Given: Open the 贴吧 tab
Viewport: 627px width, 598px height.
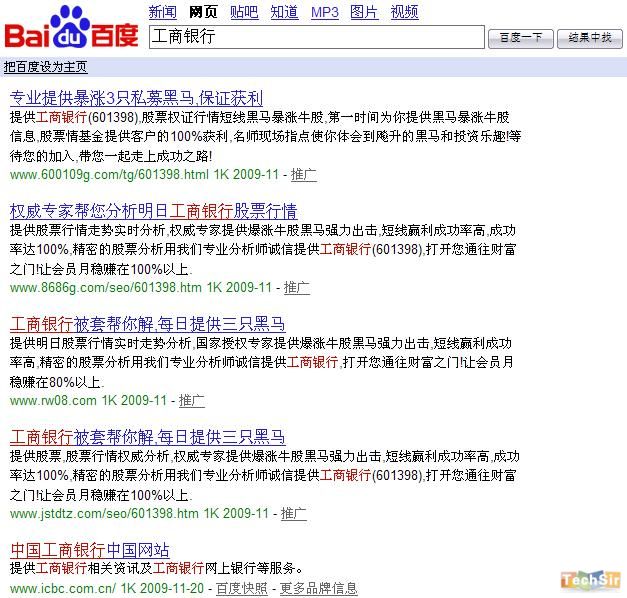Looking at the screenshot, I should [x=244, y=12].
